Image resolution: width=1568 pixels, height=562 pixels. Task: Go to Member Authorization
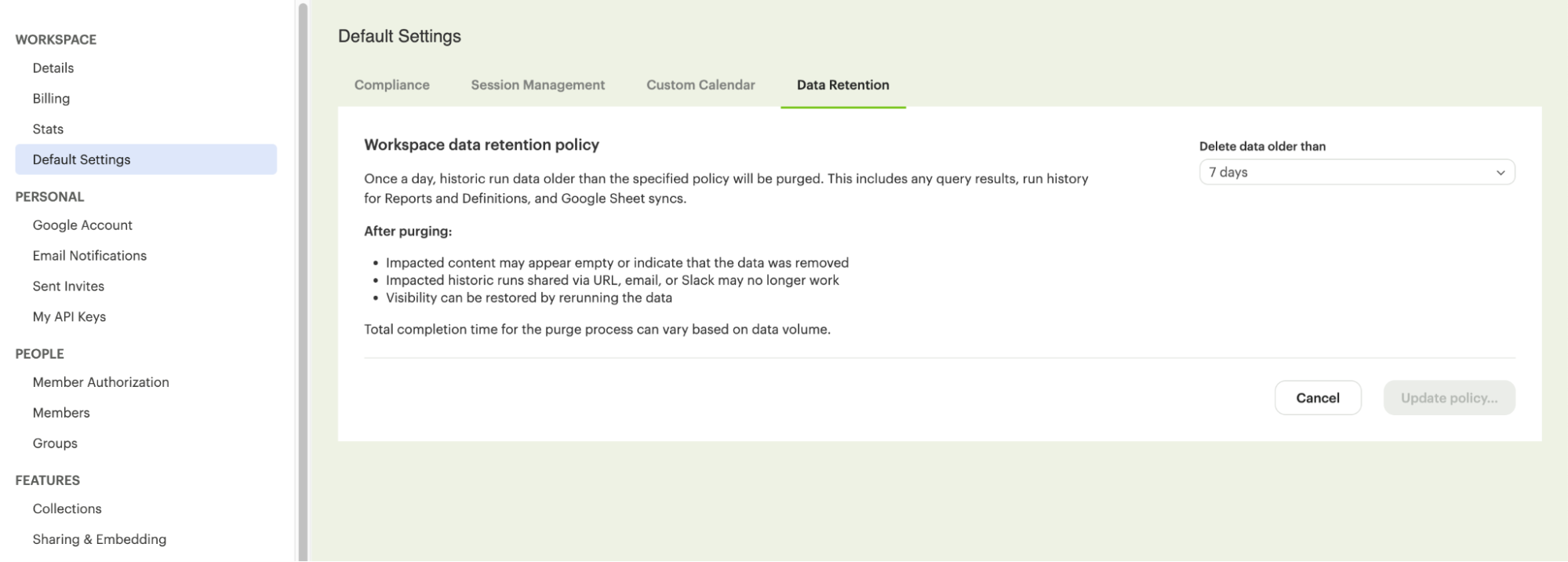tap(100, 382)
